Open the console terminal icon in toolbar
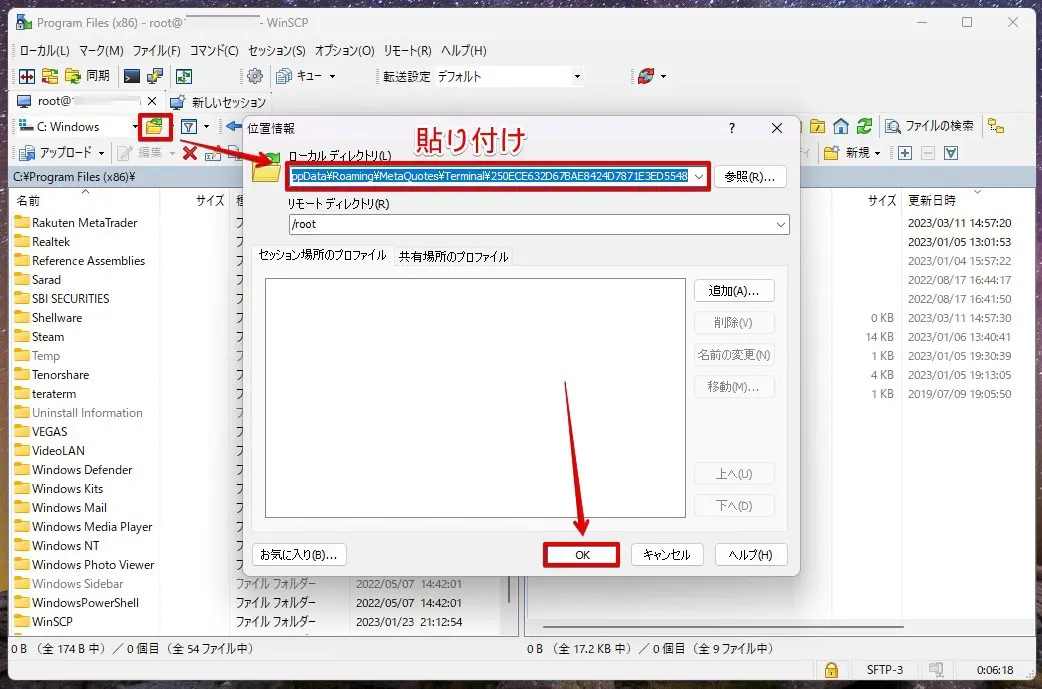This screenshot has width=1042, height=689. click(132, 76)
